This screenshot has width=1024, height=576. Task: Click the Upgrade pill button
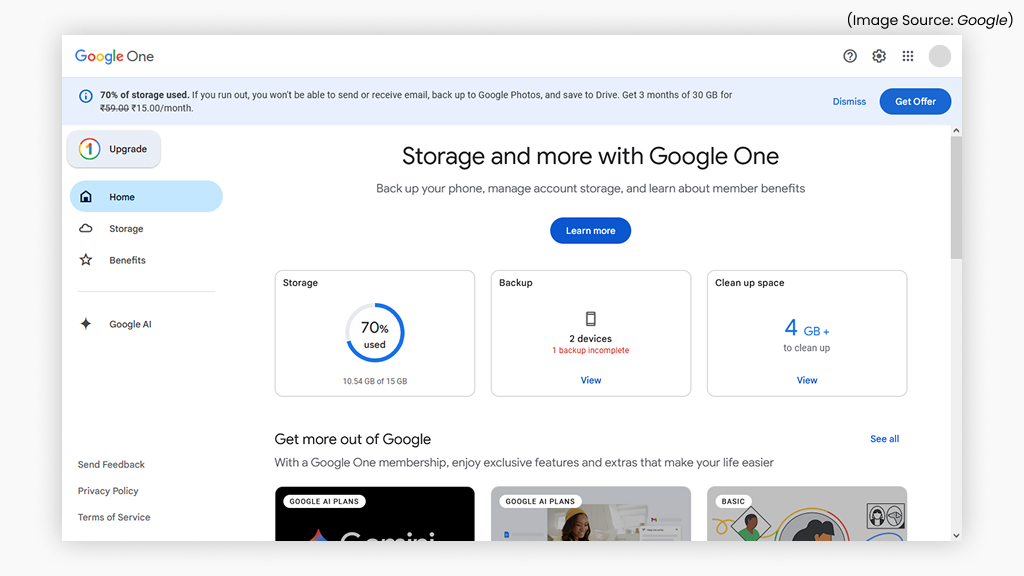113,147
